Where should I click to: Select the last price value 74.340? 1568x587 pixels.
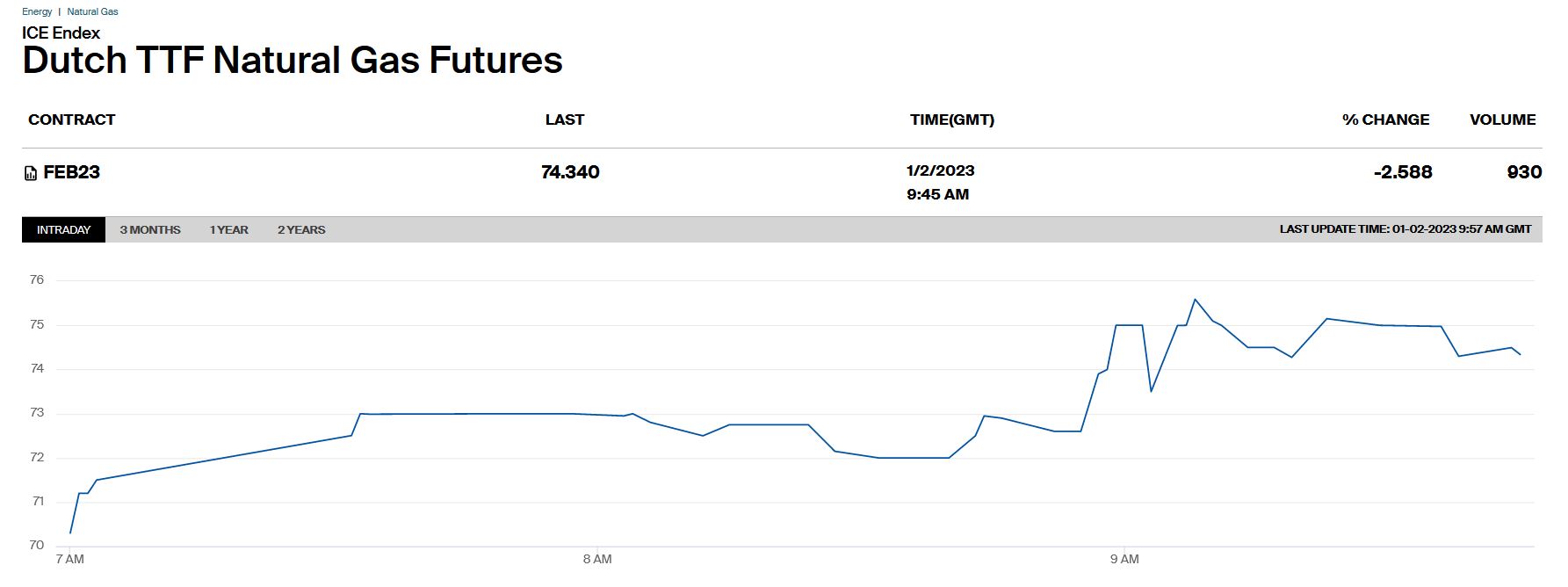click(570, 172)
